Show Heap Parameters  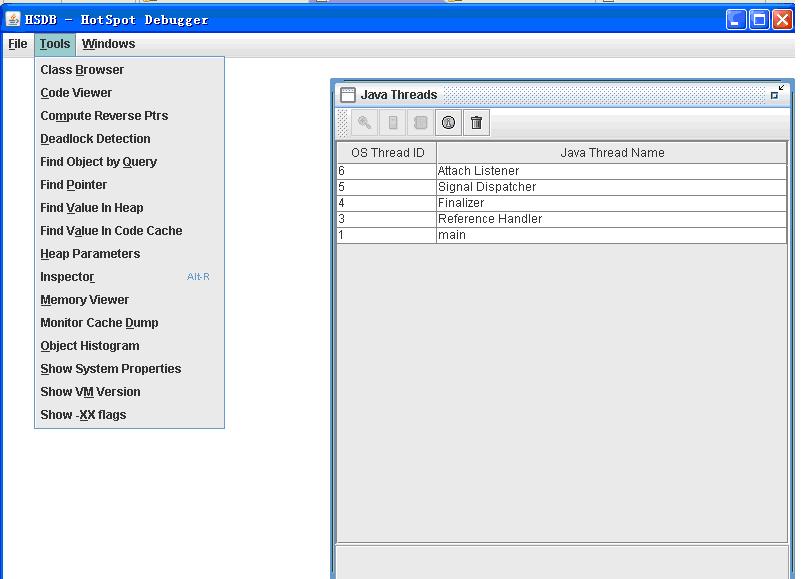click(129, 254)
